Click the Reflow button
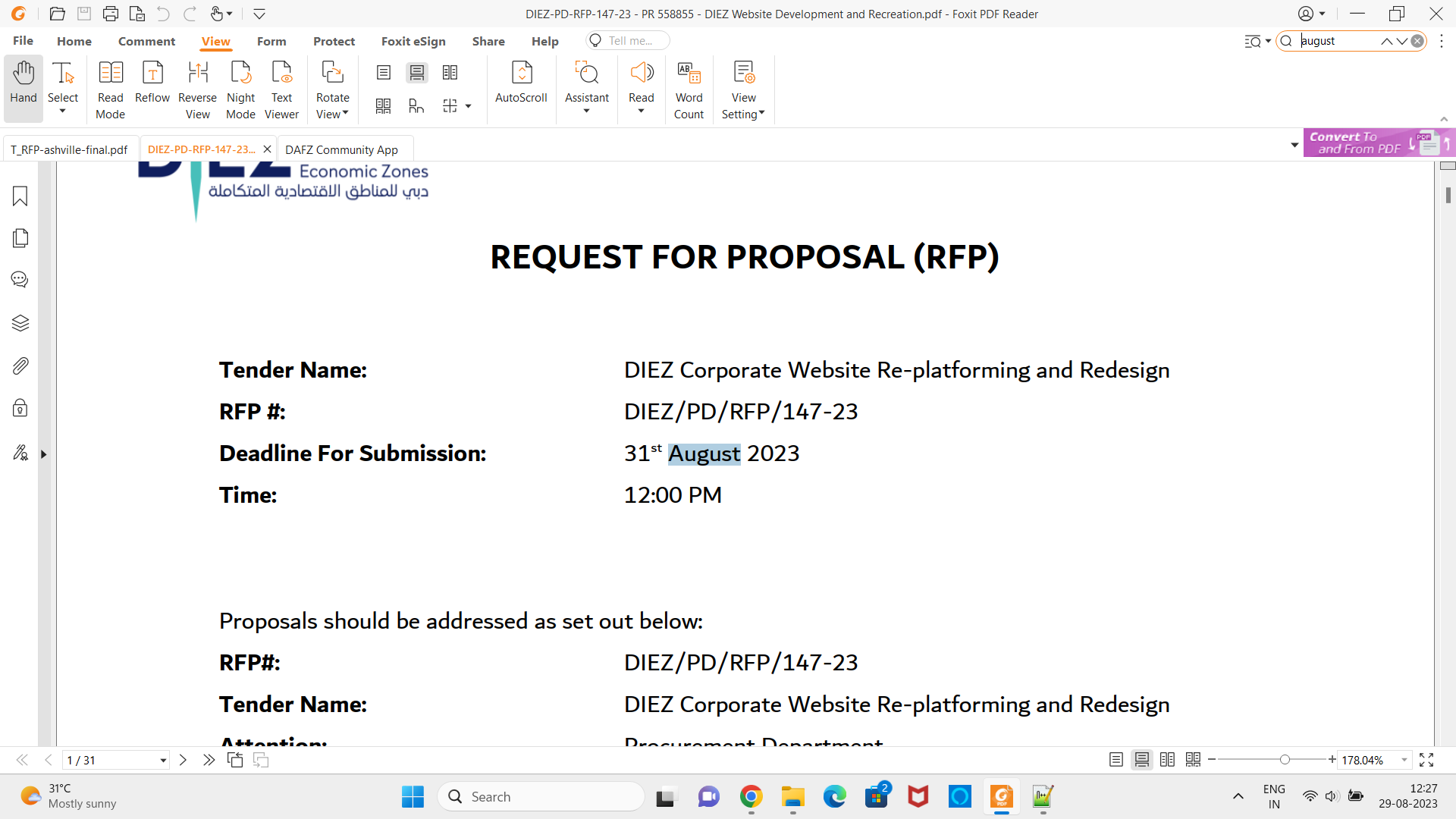Screen dimensions: 1456x819 152,82
